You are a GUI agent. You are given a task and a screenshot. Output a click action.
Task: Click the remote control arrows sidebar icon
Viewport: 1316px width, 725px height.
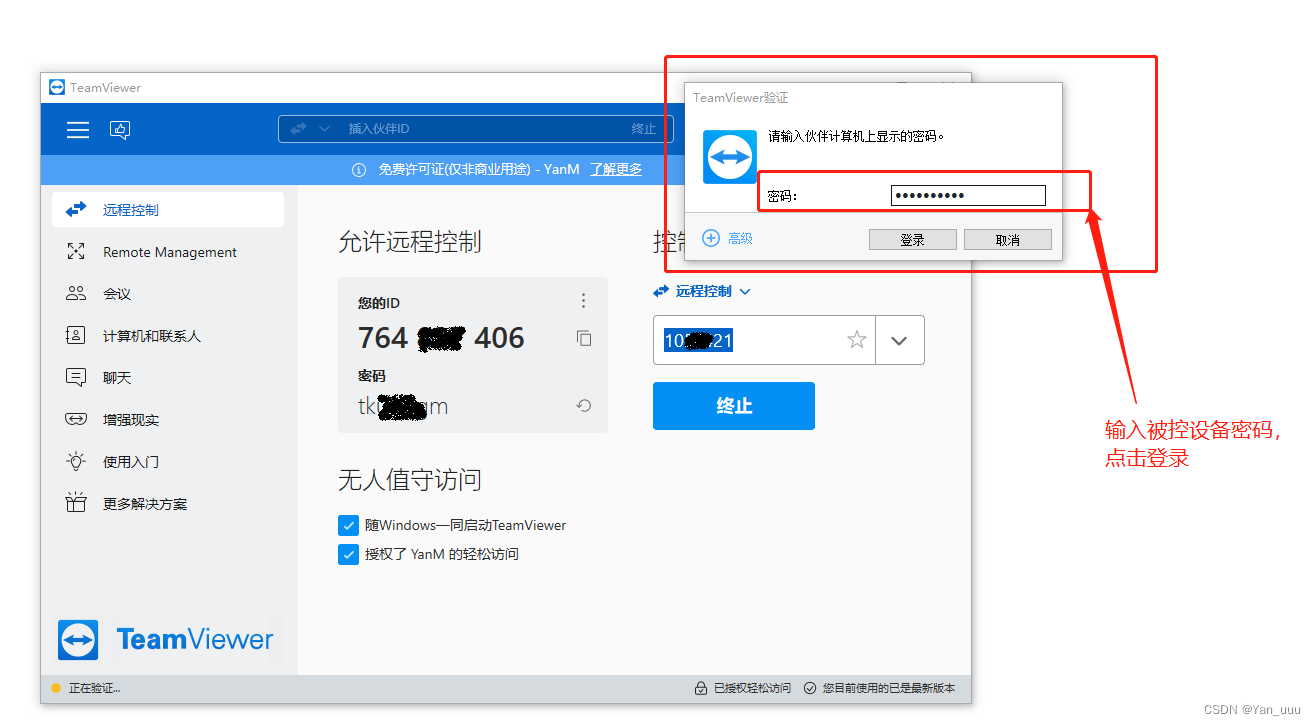click(x=76, y=210)
